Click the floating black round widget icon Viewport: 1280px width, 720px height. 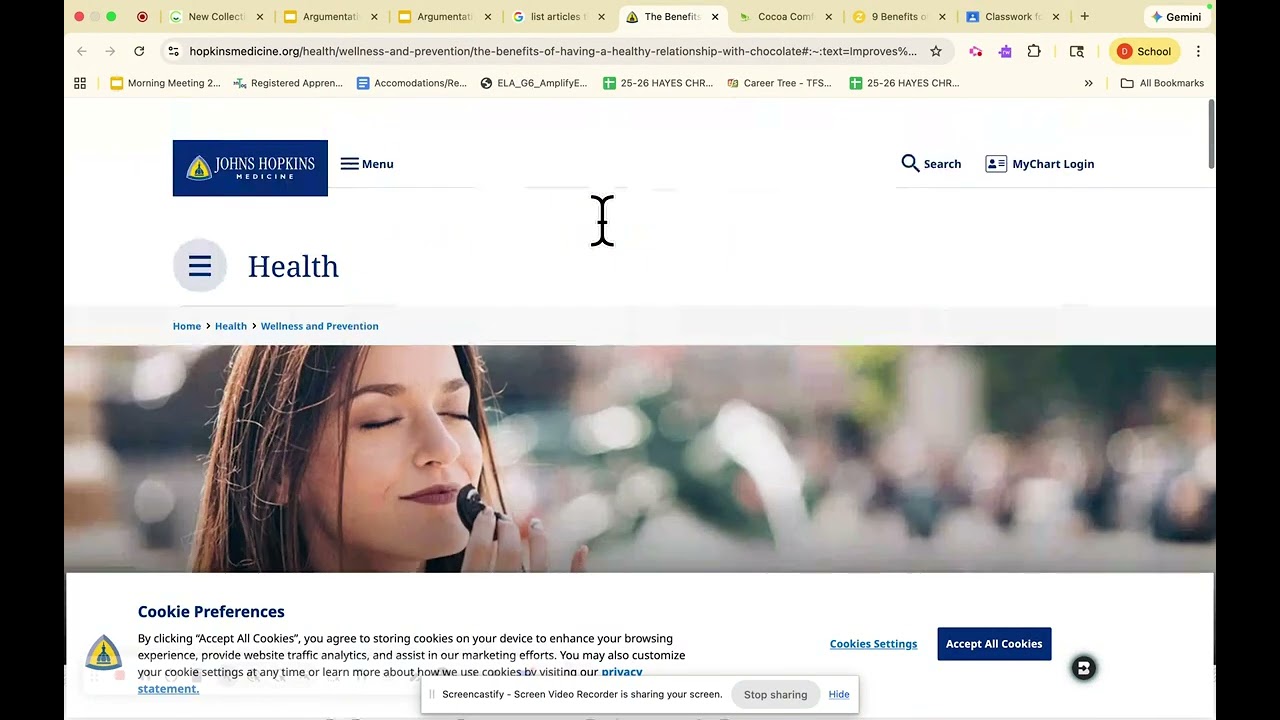(1084, 668)
